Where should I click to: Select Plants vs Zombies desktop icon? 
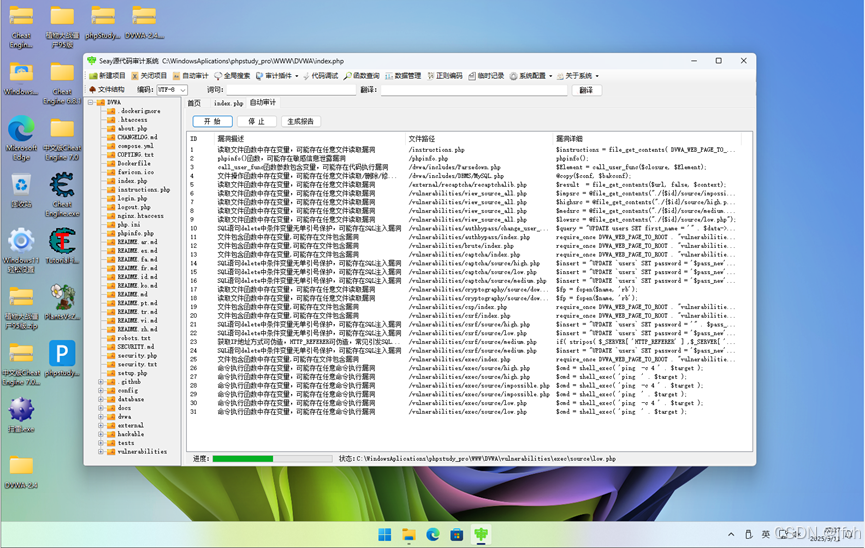[62, 302]
